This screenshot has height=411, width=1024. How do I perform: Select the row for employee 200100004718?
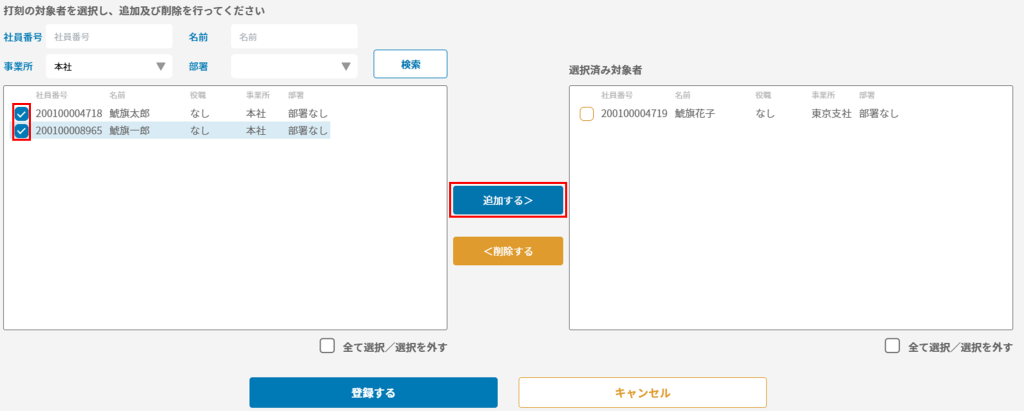coord(172,114)
